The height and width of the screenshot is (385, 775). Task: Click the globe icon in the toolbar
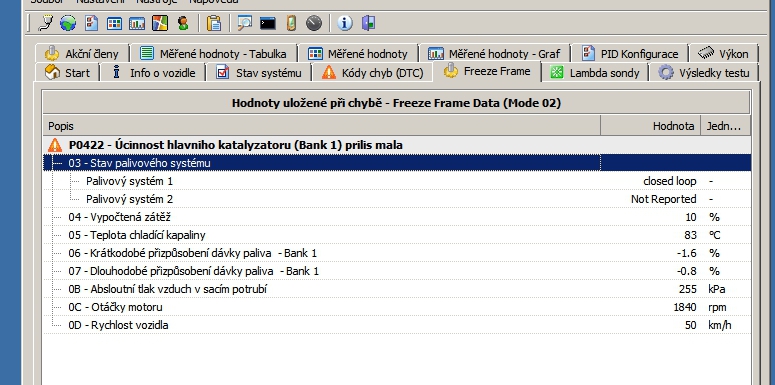68,23
